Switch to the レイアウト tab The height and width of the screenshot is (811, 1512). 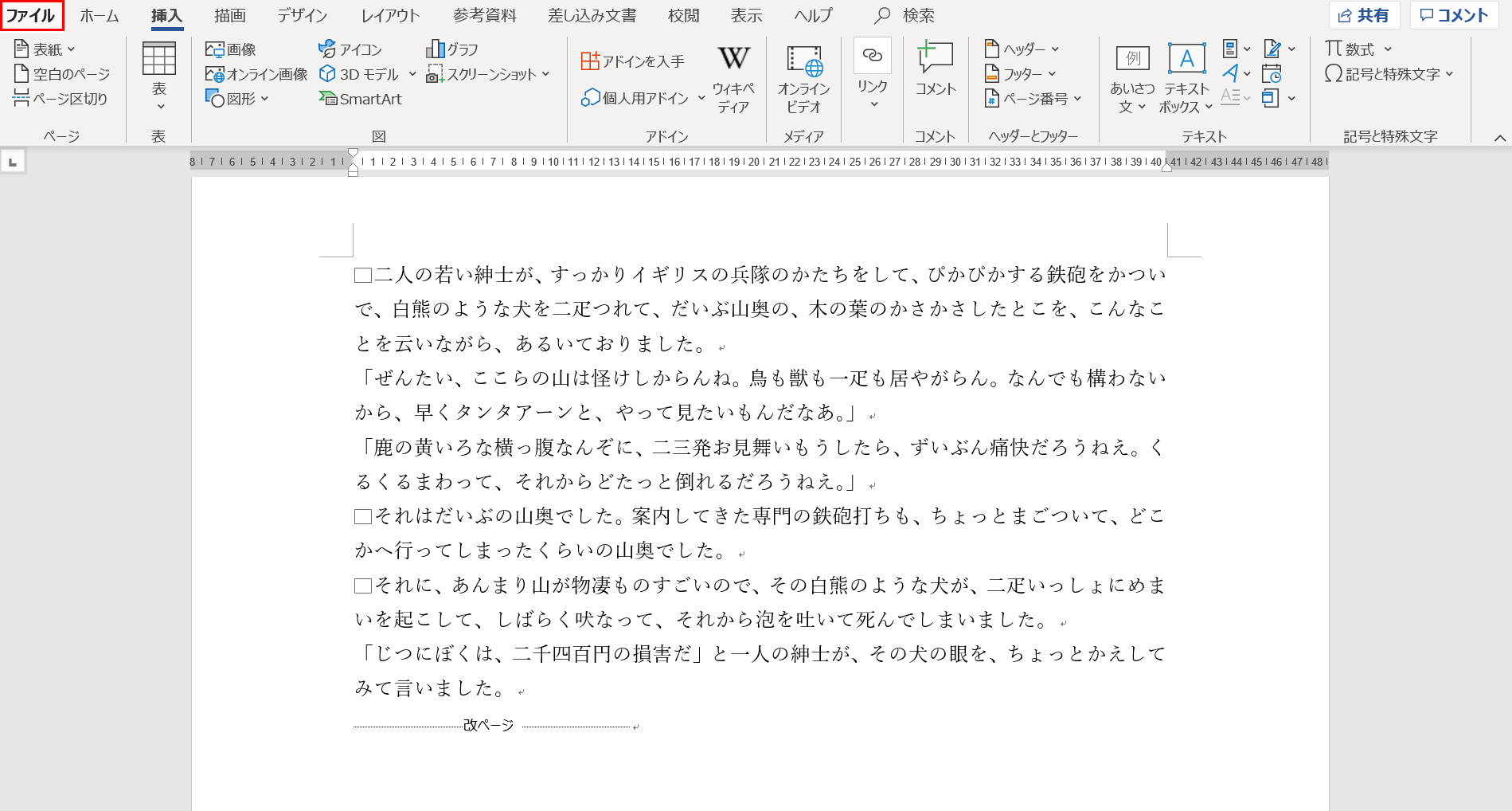pyautogui.click(x=390, y=16)
